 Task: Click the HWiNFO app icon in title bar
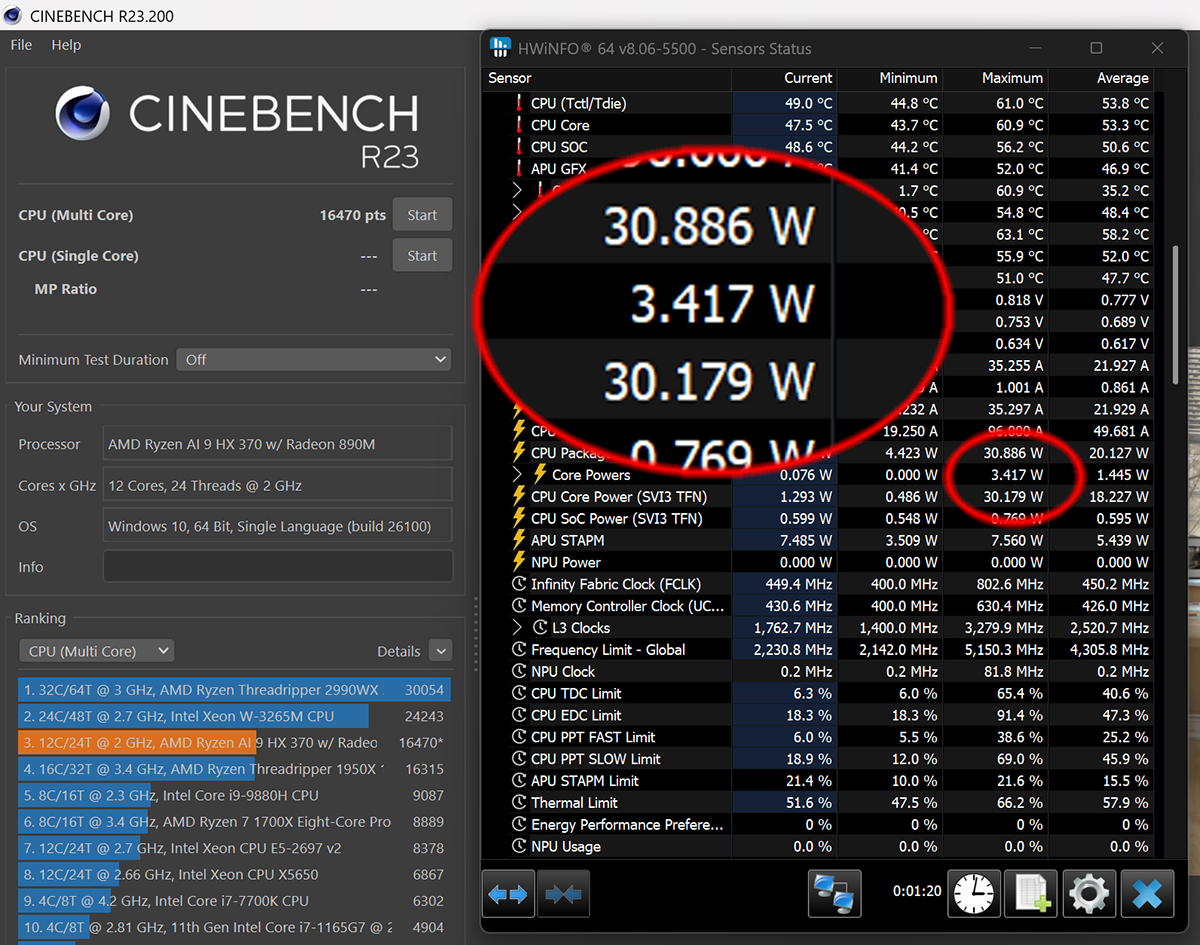pos(500,48)
